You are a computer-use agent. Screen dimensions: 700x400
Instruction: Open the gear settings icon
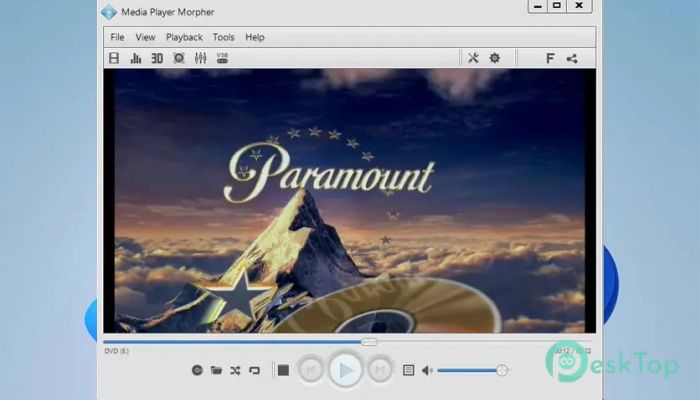click(x=495, y=58)
